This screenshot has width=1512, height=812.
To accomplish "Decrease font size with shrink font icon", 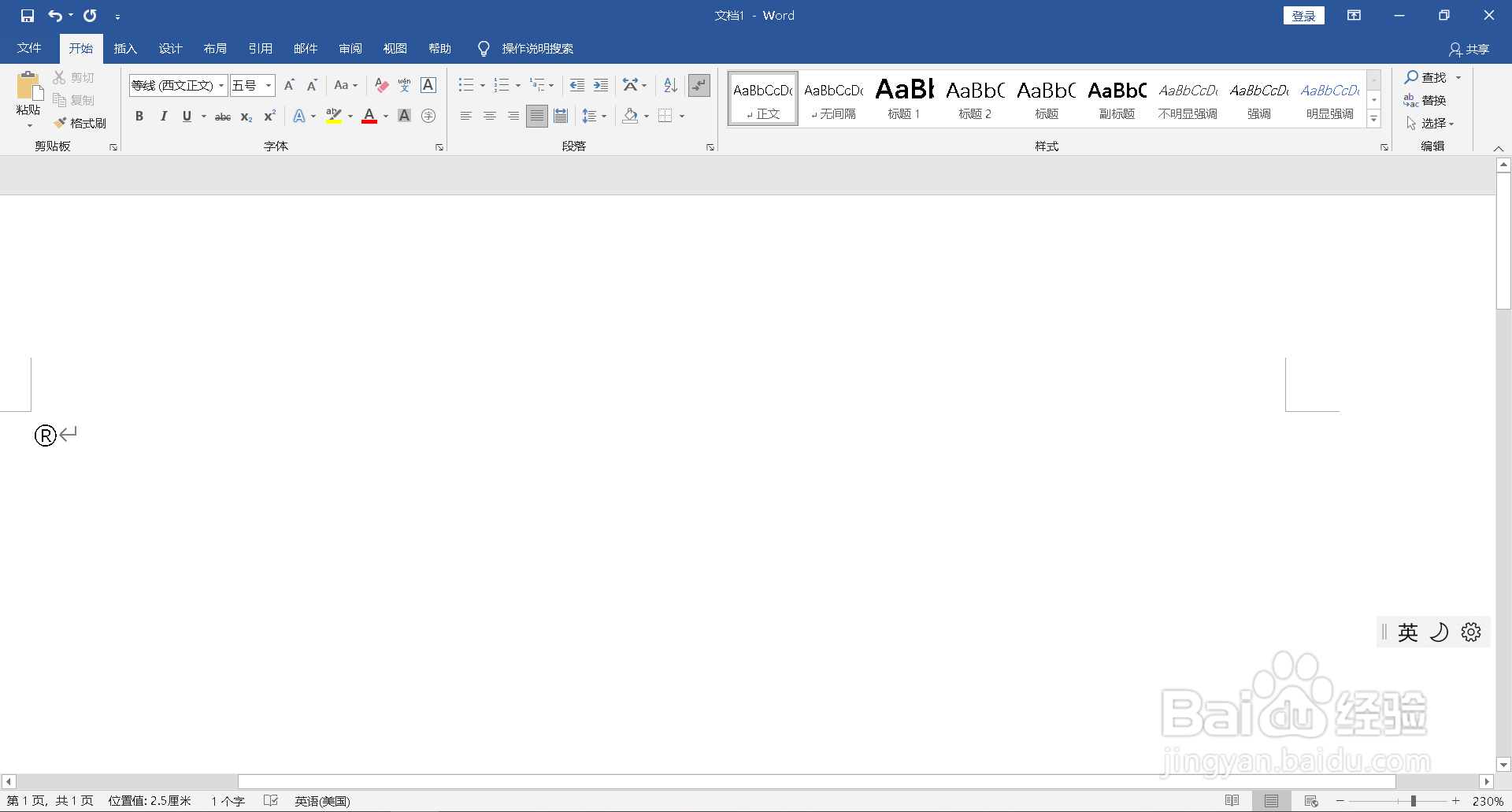I will point(312,85).
